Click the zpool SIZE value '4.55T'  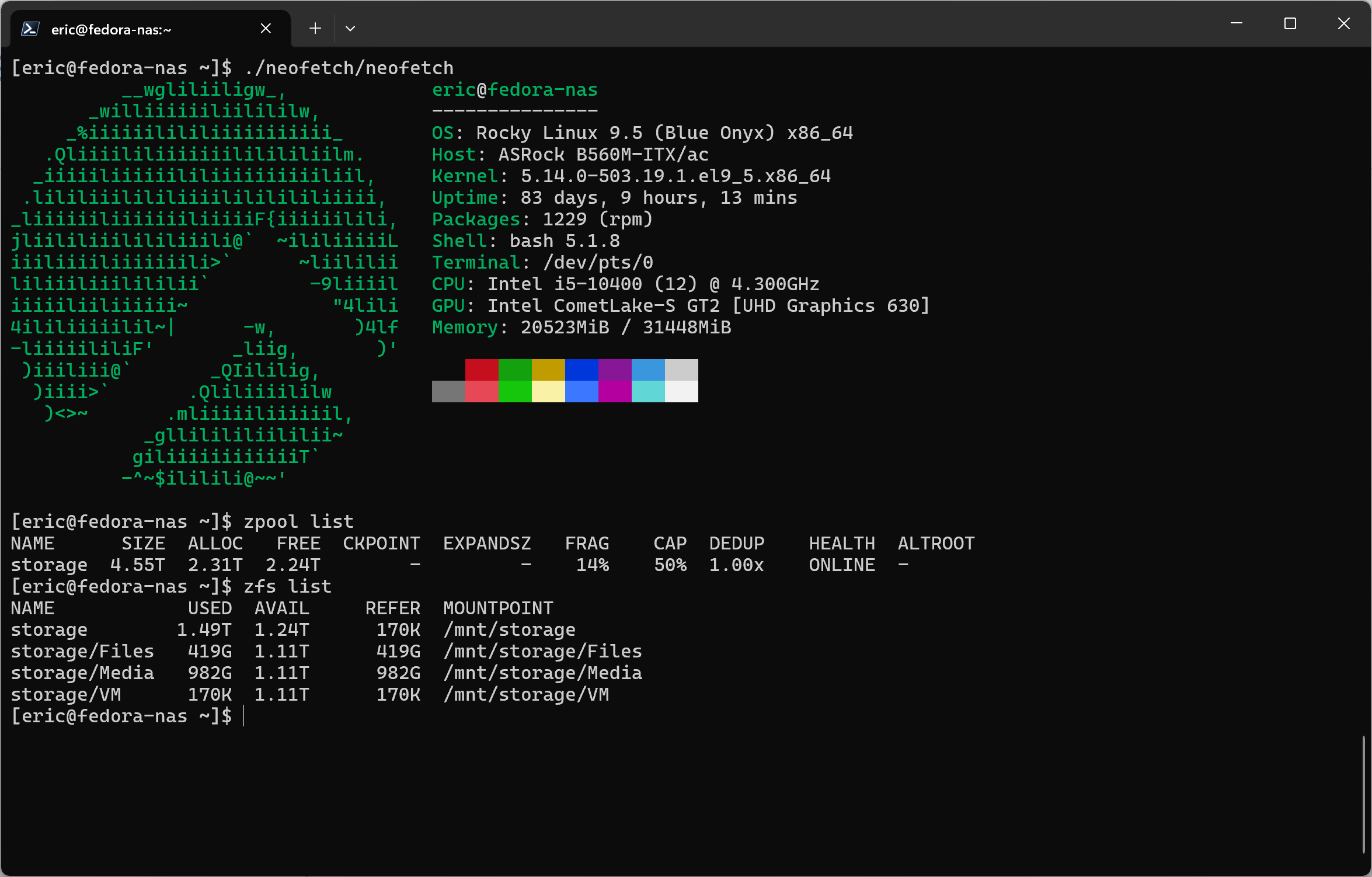pos(138,565)
